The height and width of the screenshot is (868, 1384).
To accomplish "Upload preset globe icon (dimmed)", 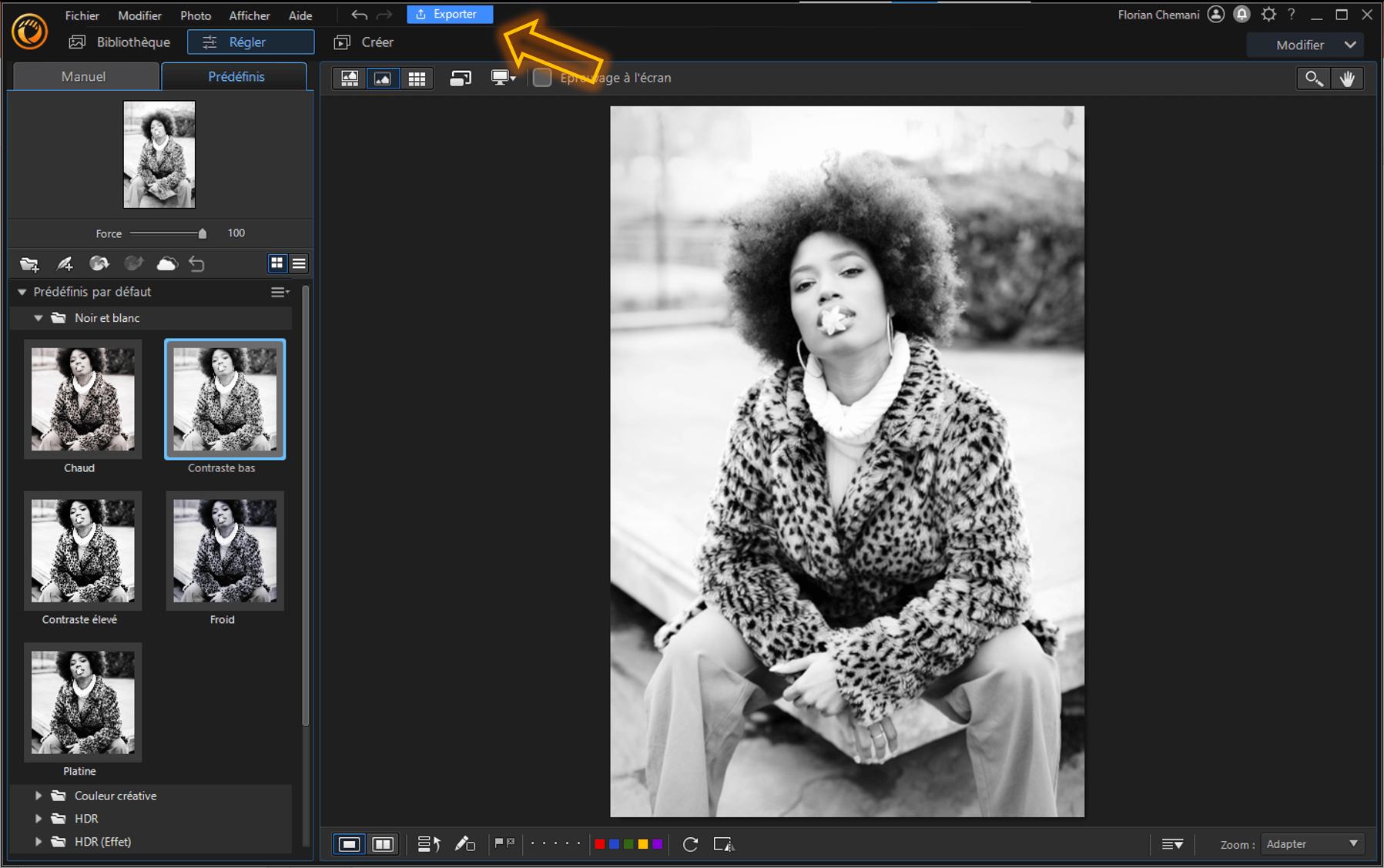I will pyautogui.click(x=134, y=264).
